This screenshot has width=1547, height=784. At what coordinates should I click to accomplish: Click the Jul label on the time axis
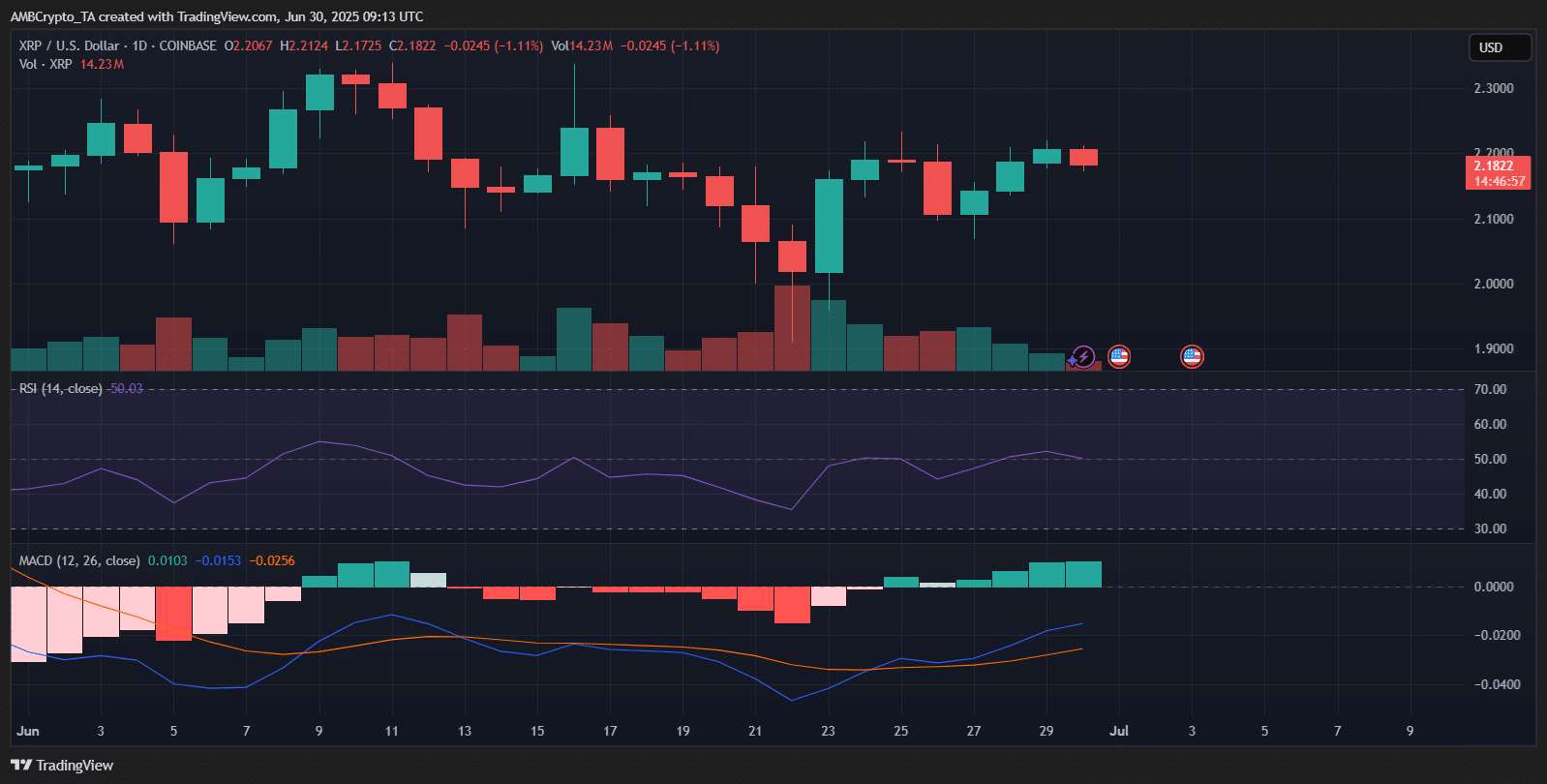coord(1119,731)
